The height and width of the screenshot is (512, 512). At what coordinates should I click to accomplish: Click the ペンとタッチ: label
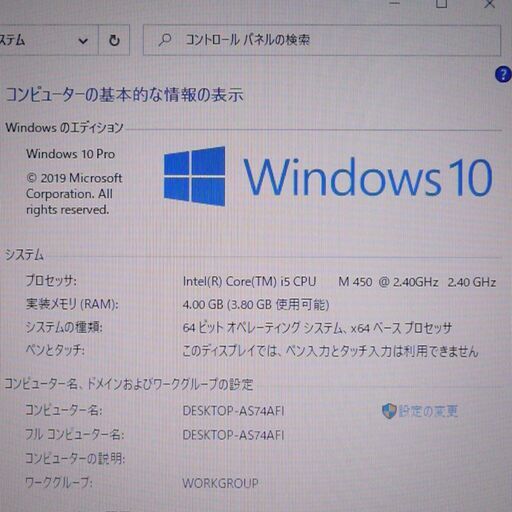click(55, 350)
